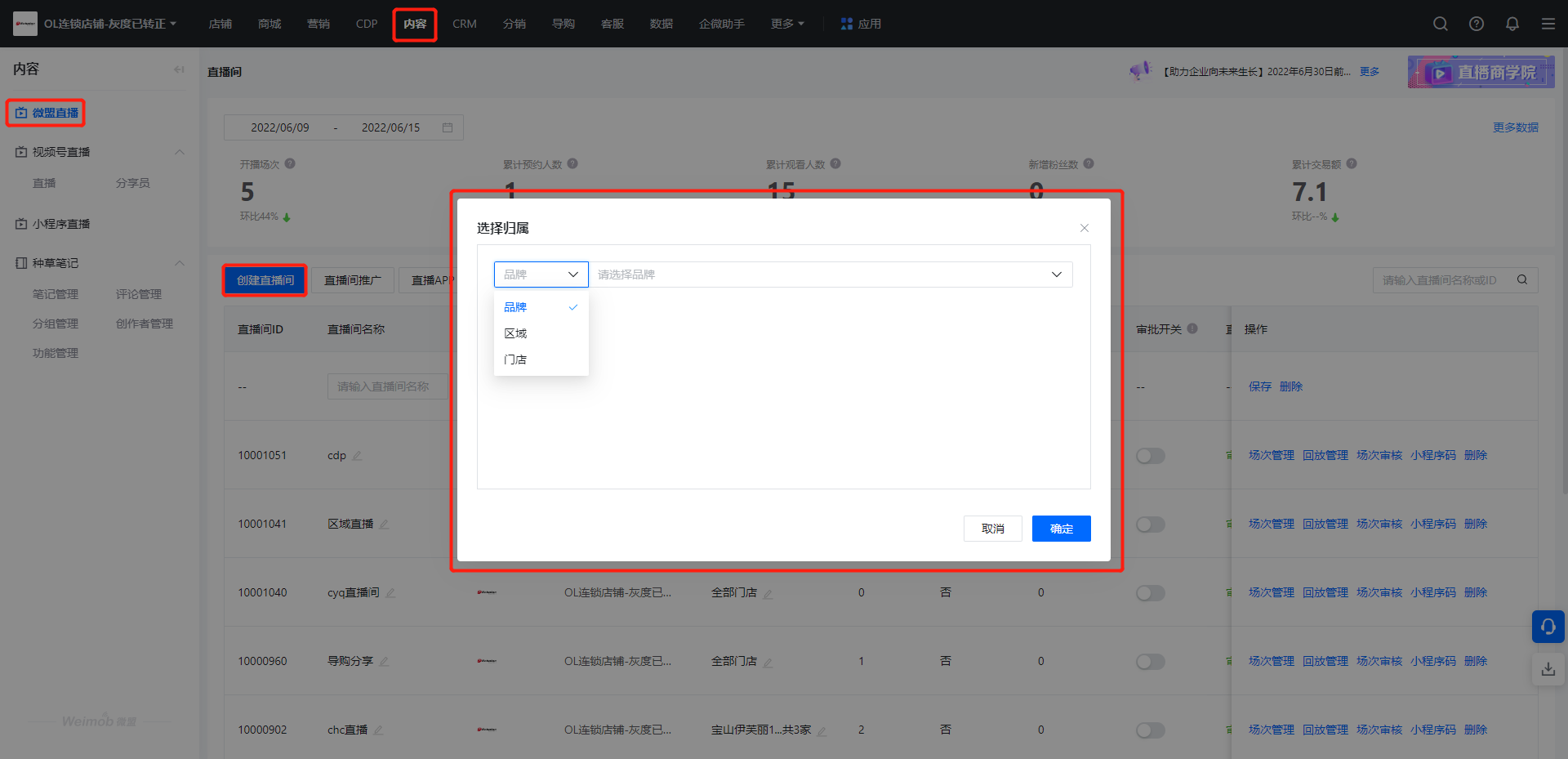Show info icon next to 新增粉丝数

pyautogui.click(x=1089, y=163)
